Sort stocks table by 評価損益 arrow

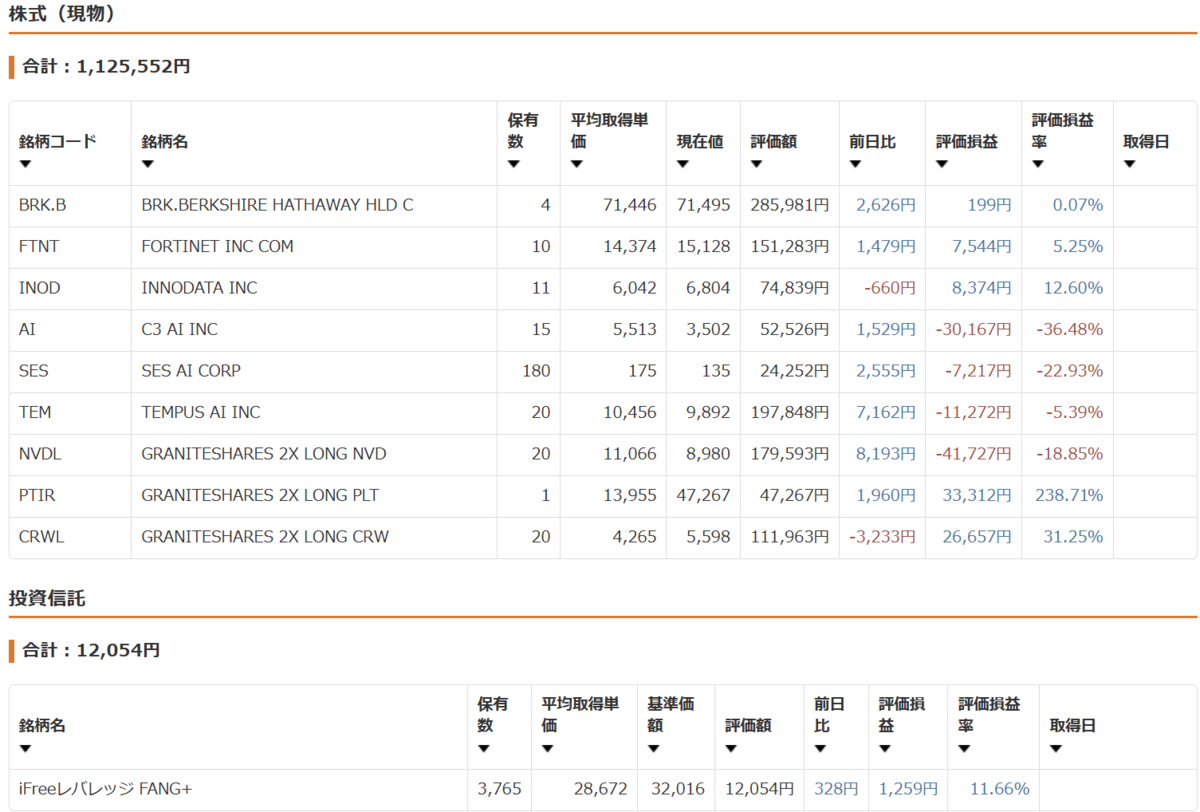coord(942,165)
